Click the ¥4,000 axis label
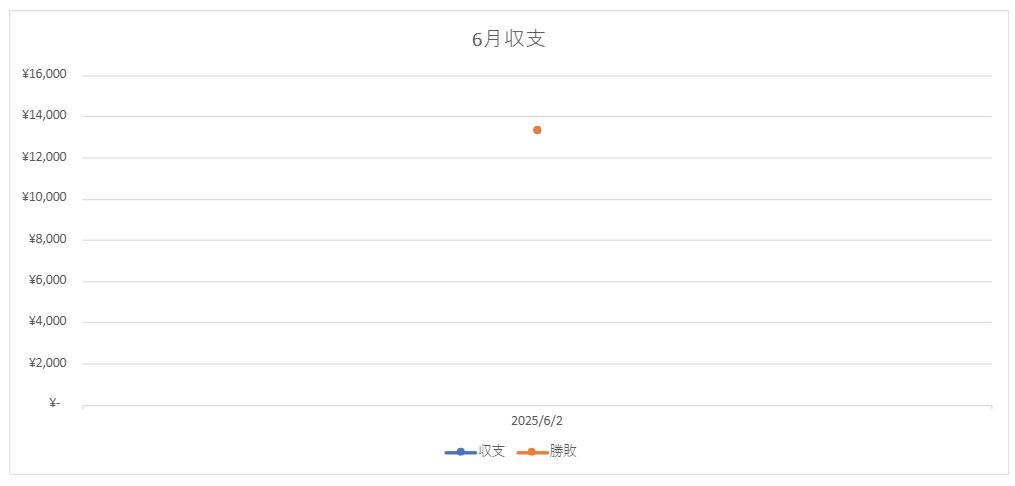This screenshot has height=486, width=1015. point(47,321)
